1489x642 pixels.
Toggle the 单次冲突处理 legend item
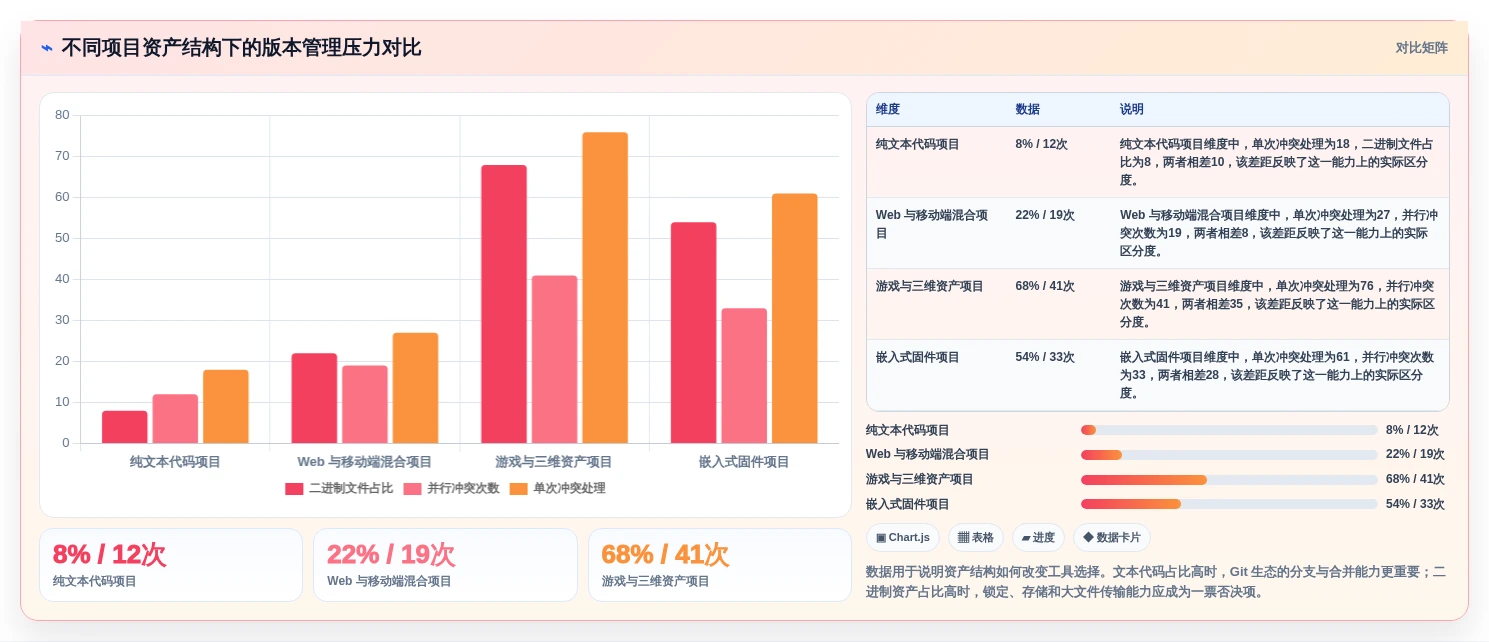coord(557,489)
